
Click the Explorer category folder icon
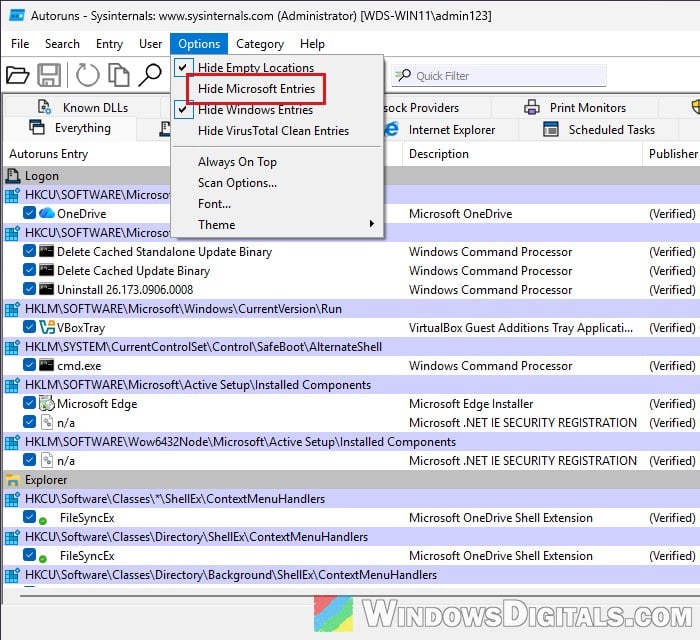[12, 480]
